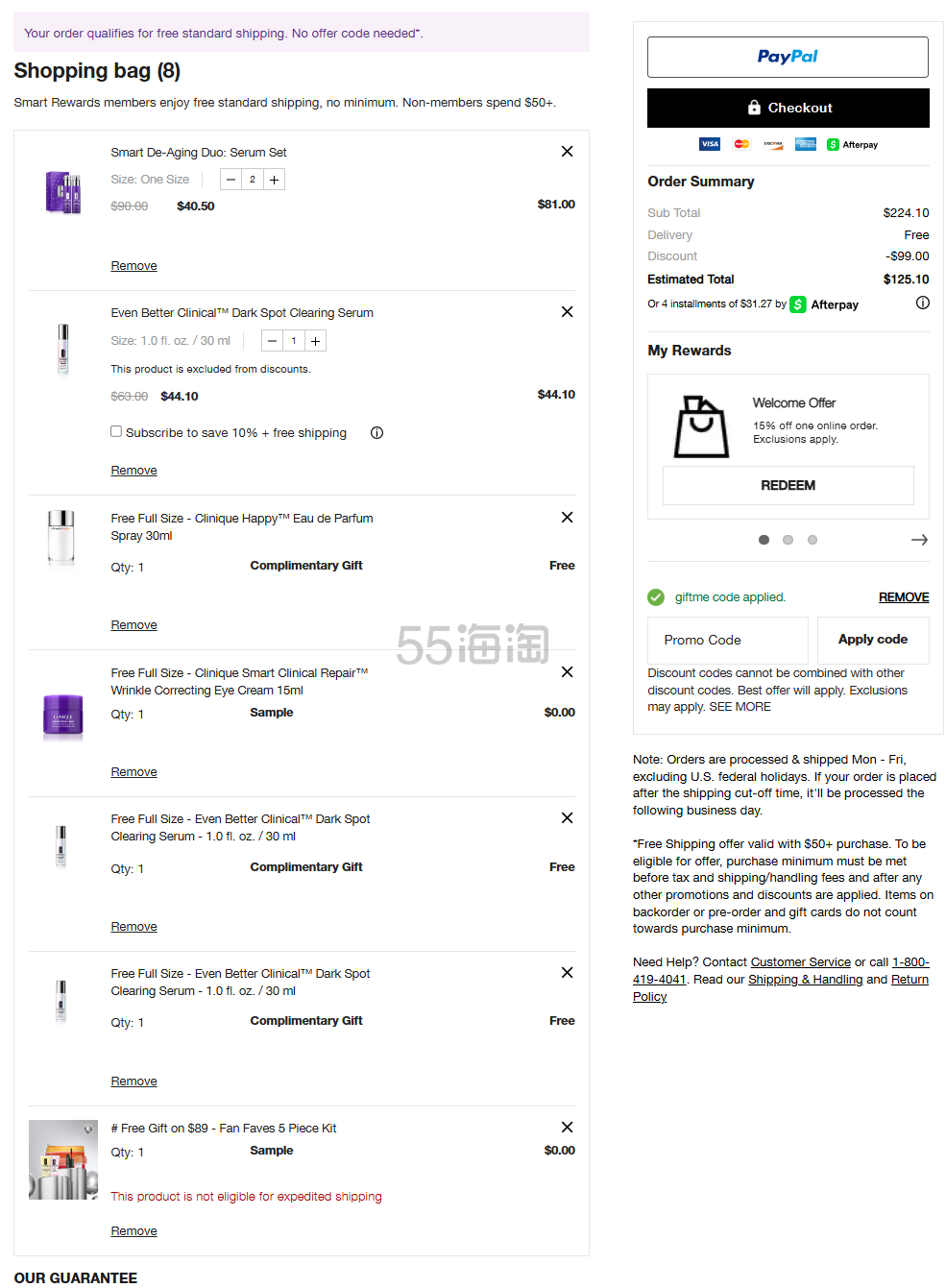The height and width of the screenshot is (1288, 946).
Task: Click Apply code button
Action: [872, 640]
